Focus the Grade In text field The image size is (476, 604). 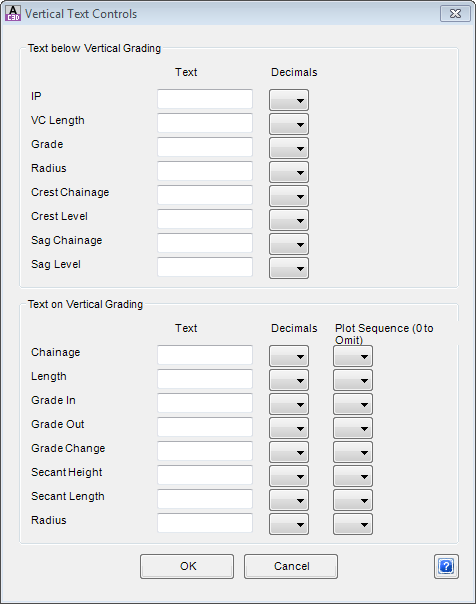point(205,403)
